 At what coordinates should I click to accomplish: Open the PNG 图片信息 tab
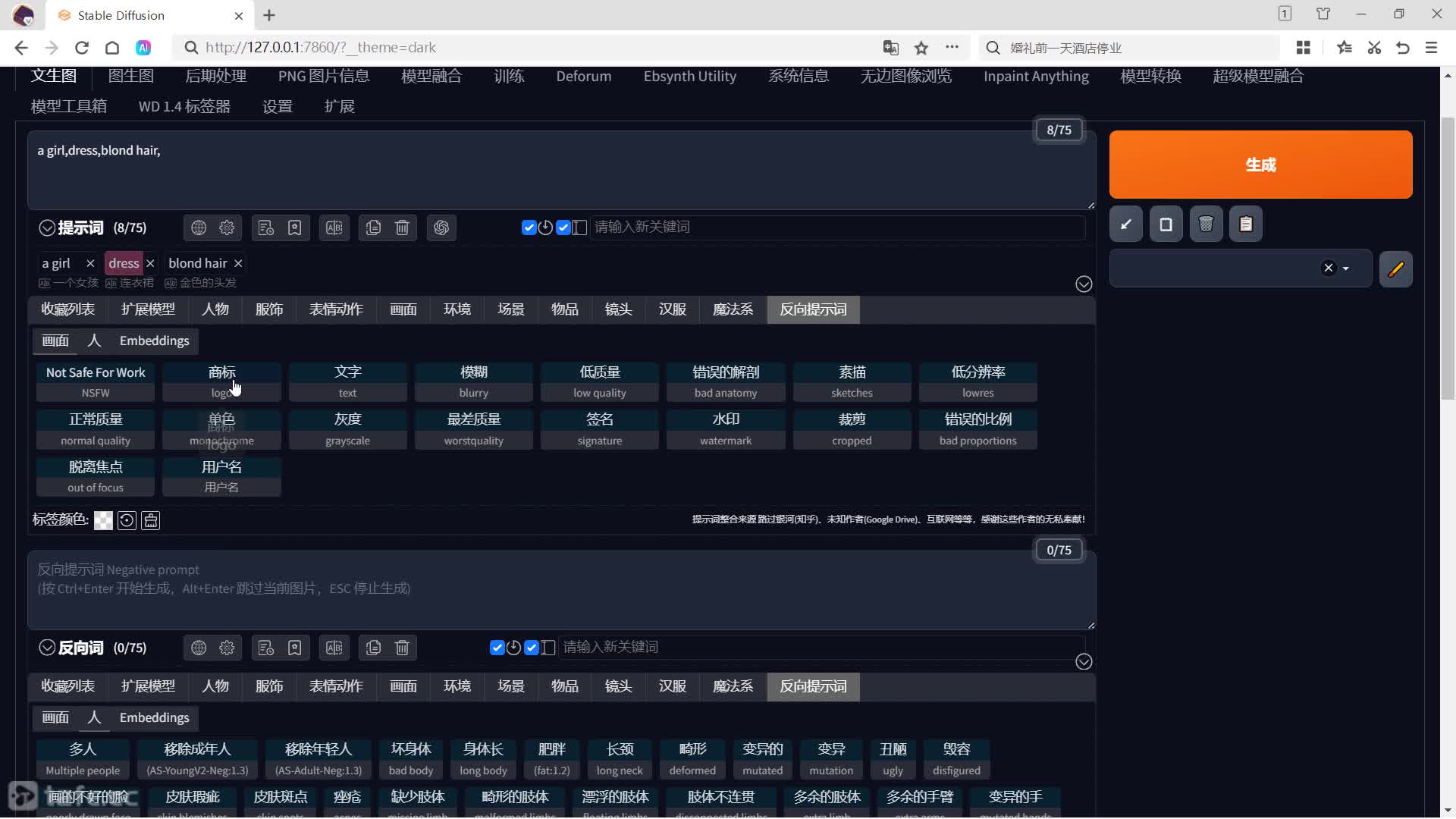tap(324, 76)
